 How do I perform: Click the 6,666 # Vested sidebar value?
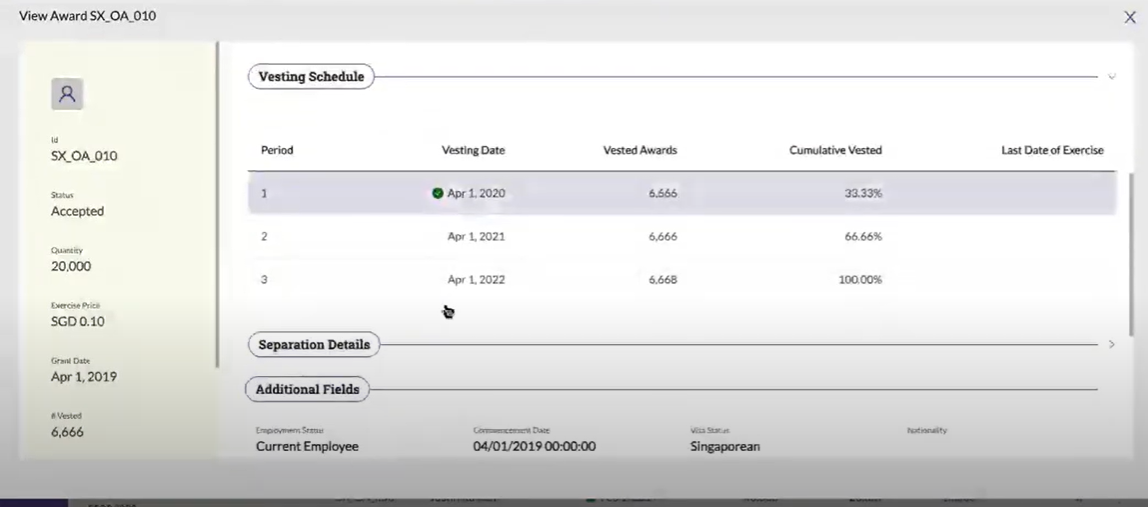pos(67,432)
